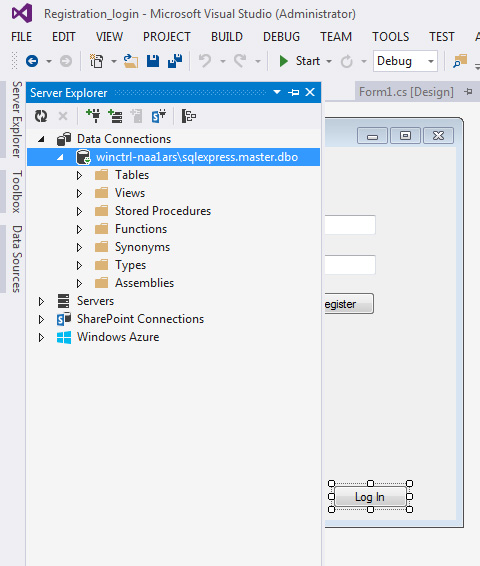Expand the Stored Procedures folder
Screen dimensions: 480x566
[79, 212]
